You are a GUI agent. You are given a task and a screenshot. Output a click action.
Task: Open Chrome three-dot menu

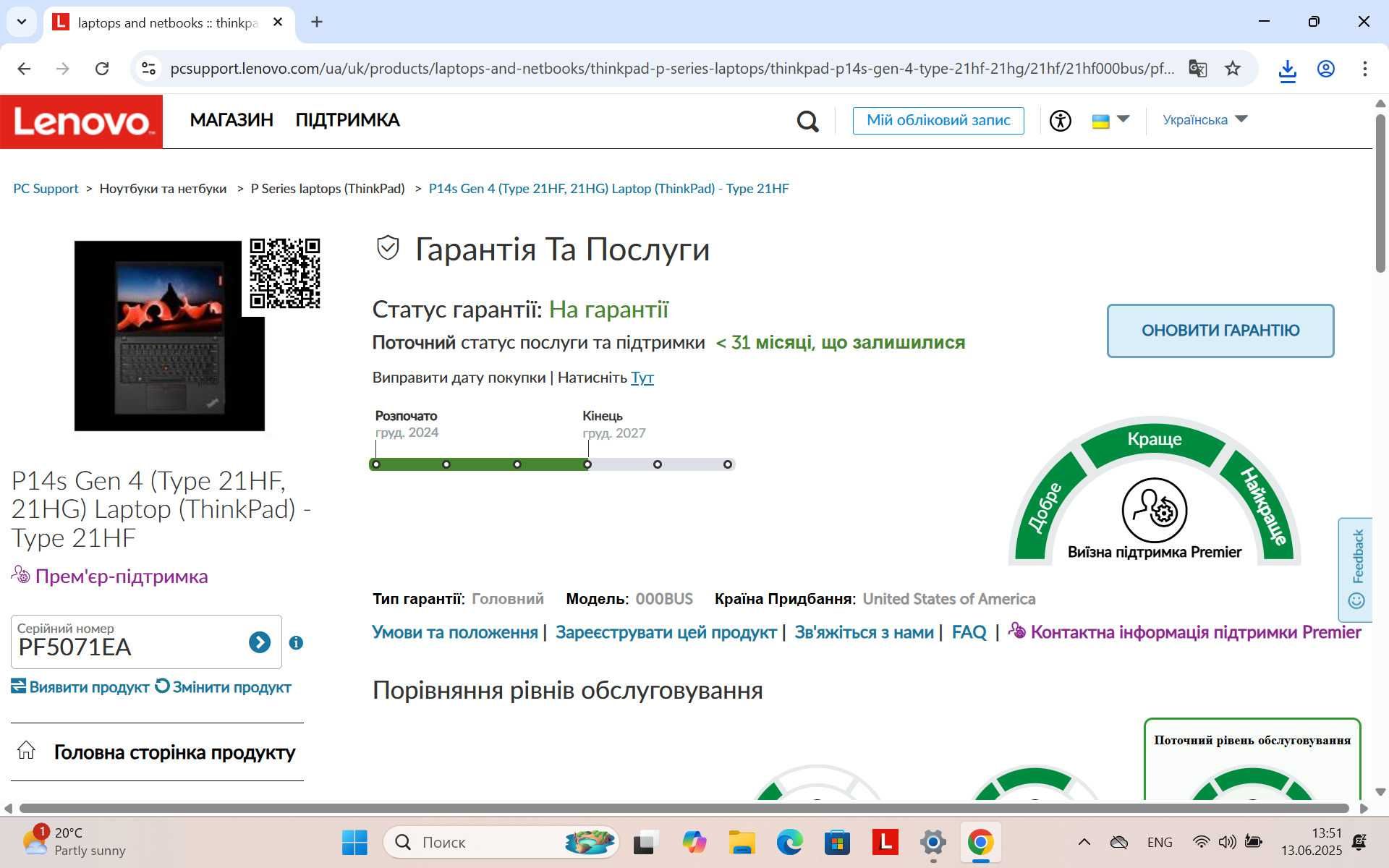click(x=1364, y=69)
